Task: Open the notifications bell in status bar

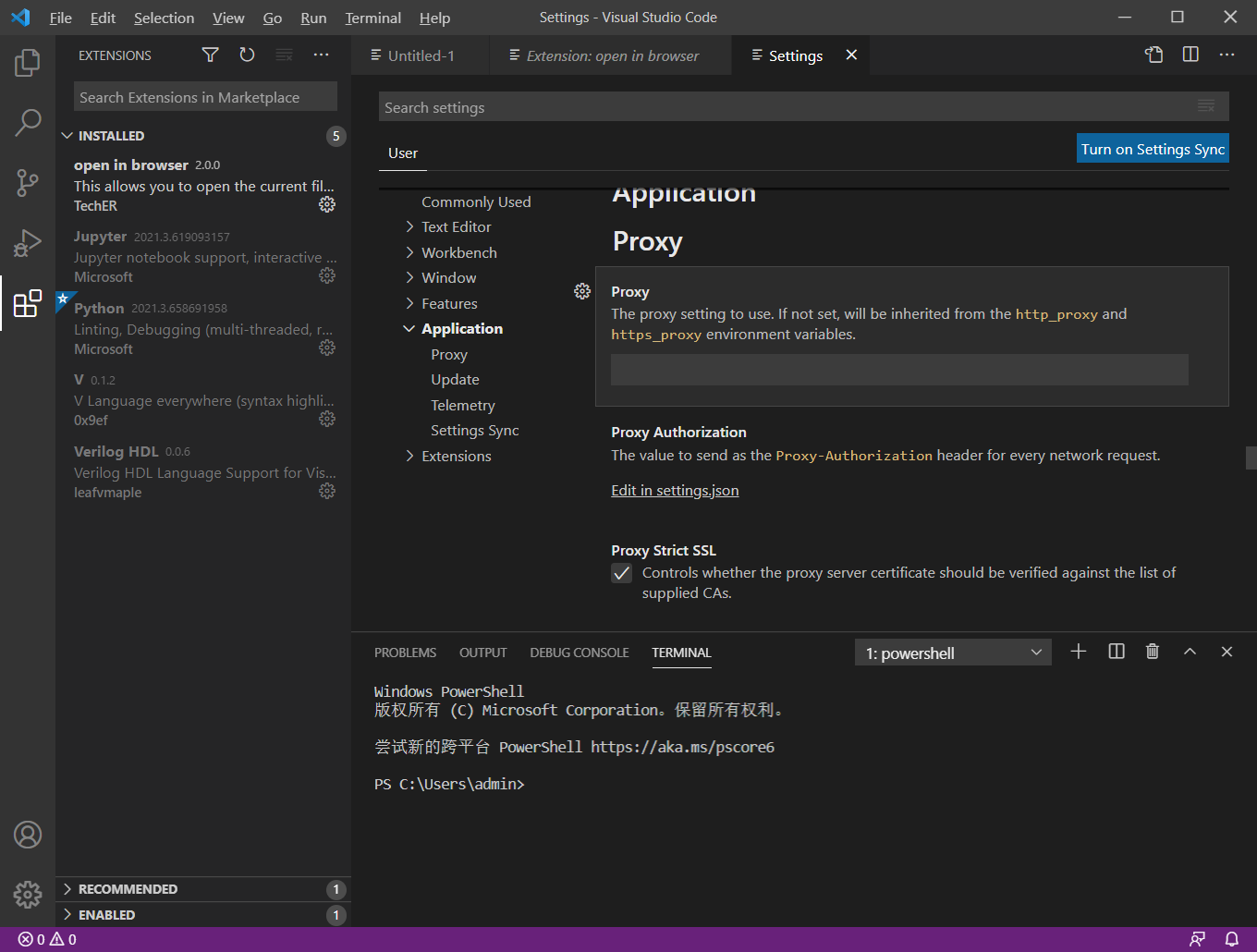Action: tap(1231, 939)
